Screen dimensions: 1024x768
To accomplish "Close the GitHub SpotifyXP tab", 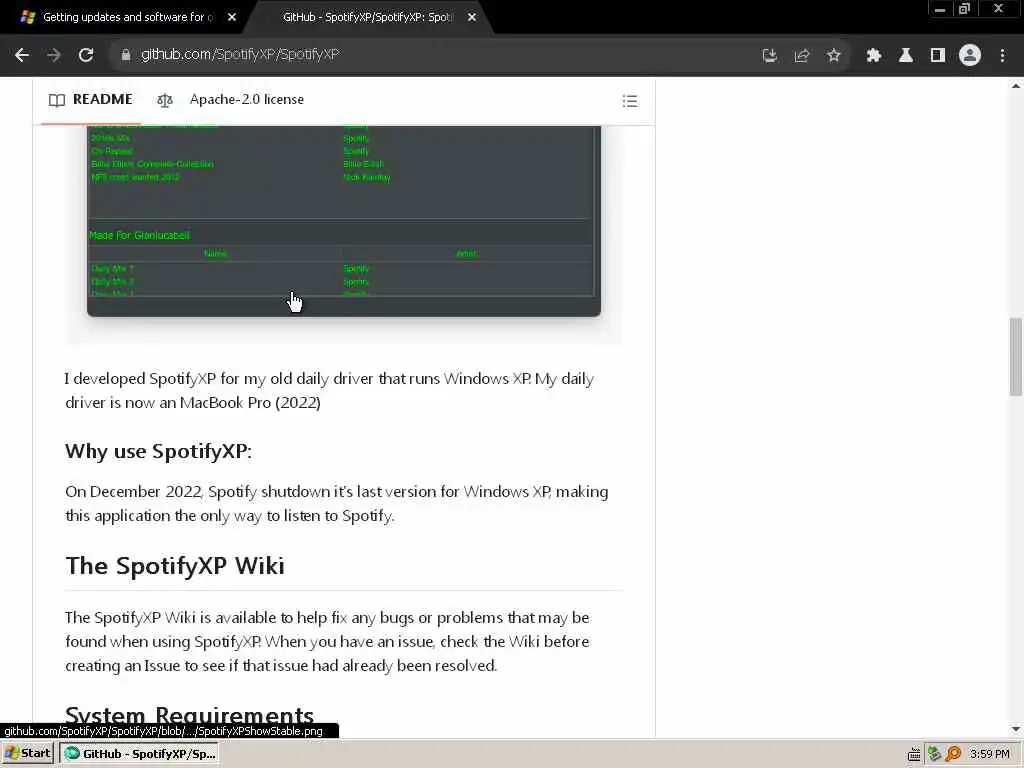I will (472, 18).
